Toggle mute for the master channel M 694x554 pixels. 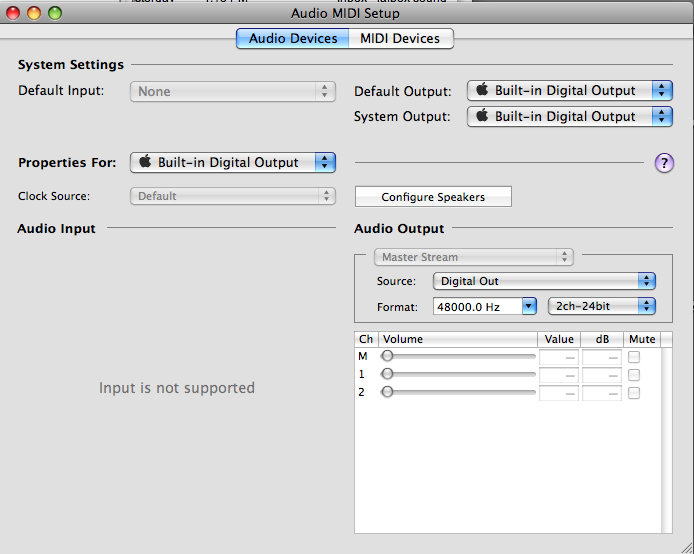(x=634, y=357)
